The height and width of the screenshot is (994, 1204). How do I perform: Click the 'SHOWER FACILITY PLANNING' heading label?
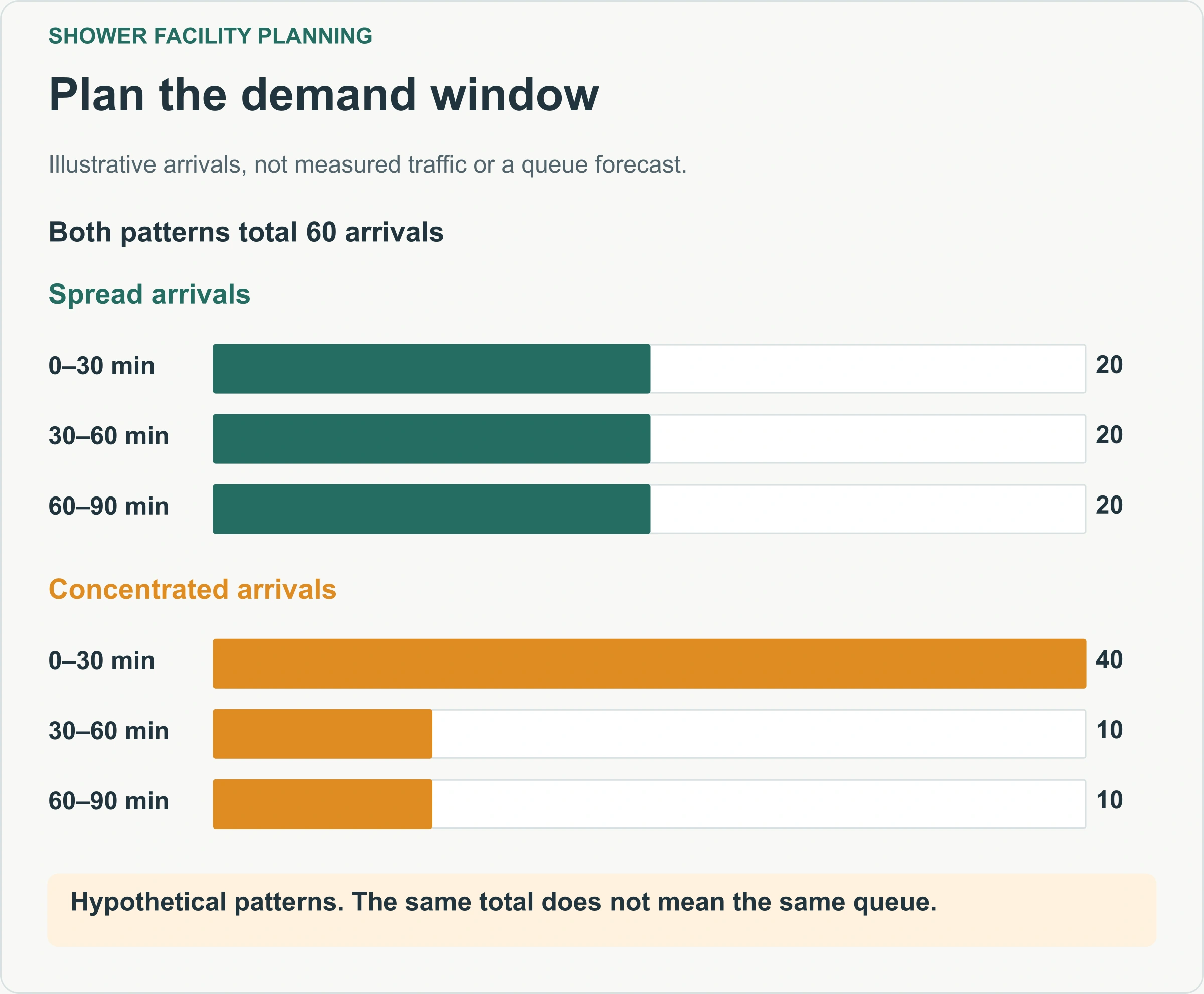[x=210, y=36]
